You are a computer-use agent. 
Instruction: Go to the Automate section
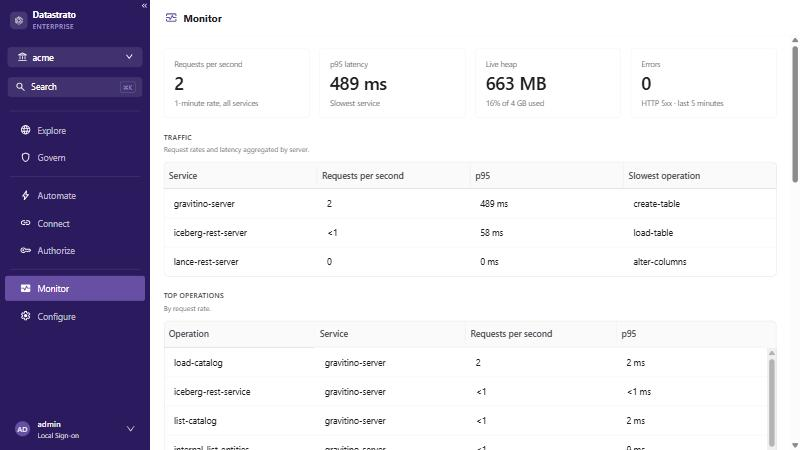pos(75,195)
